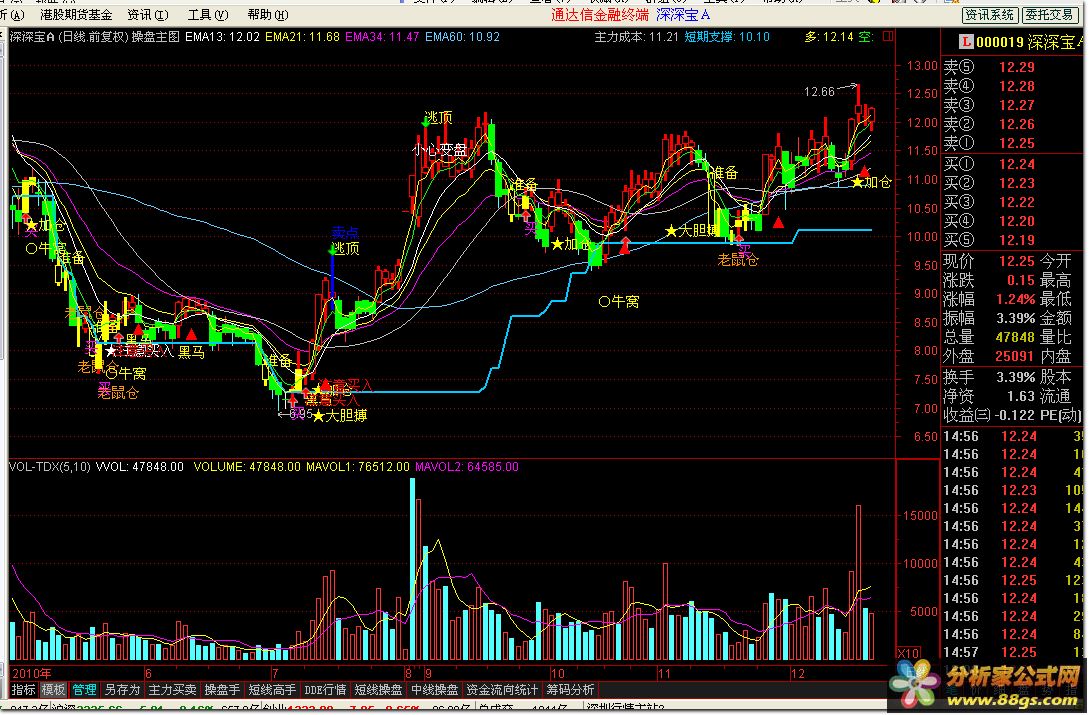Click the 2010年 marker on time axis
This screenshot has height=715, width=1089.
(x=32, y=673)
